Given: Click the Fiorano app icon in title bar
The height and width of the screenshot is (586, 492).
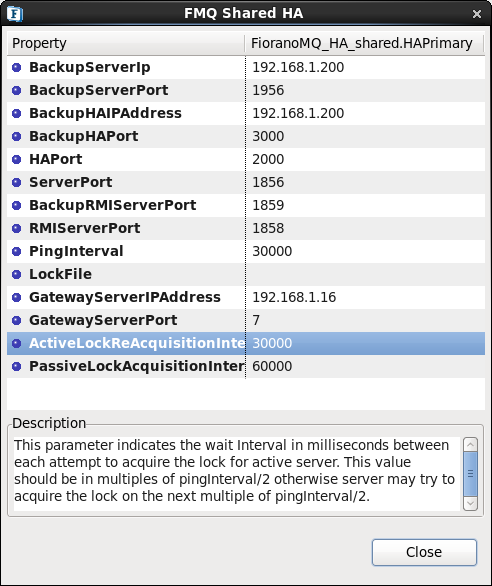Looking at the screenshot, I should [x=15, y=14].
